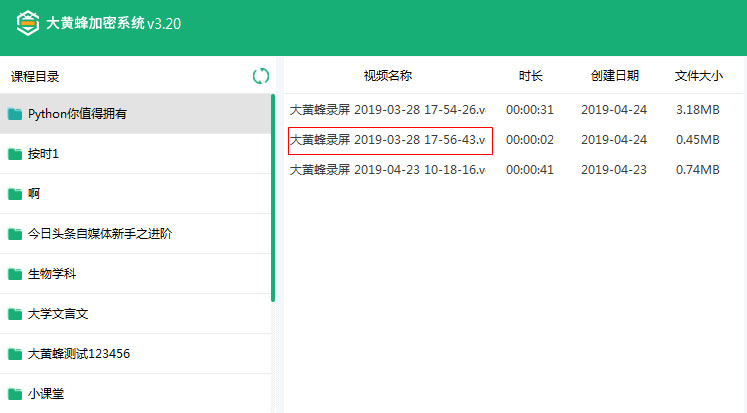Image resolution: width=747 pixels, height=413 pixels.
Task: Click the 大黄蜂加密系统 v3.20 title text
Action: tap(113, 23)
